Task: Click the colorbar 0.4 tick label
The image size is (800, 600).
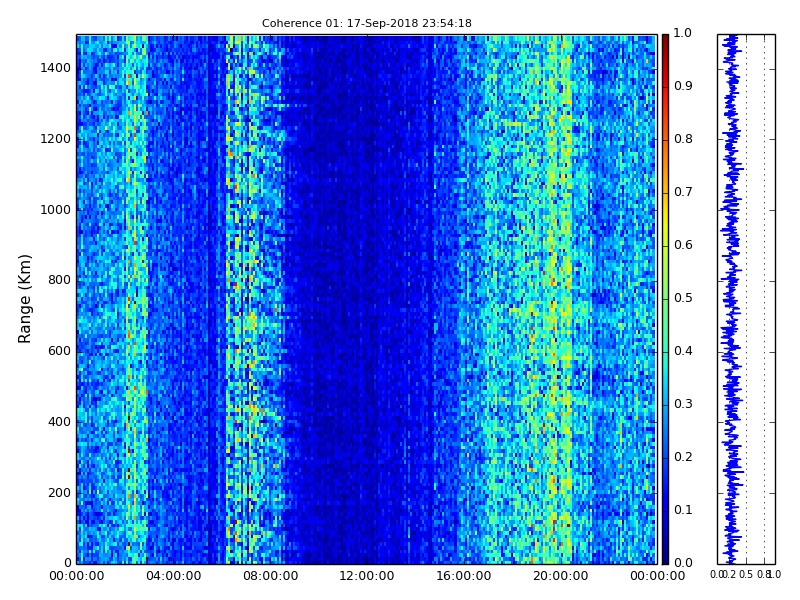Action: [683, 351]
